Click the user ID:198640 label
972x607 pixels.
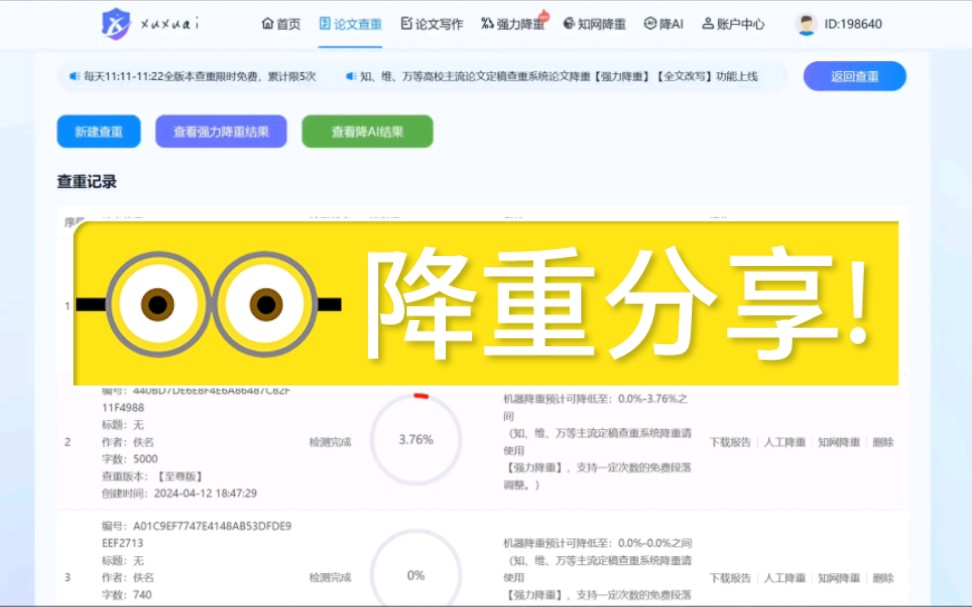(853, 24)
